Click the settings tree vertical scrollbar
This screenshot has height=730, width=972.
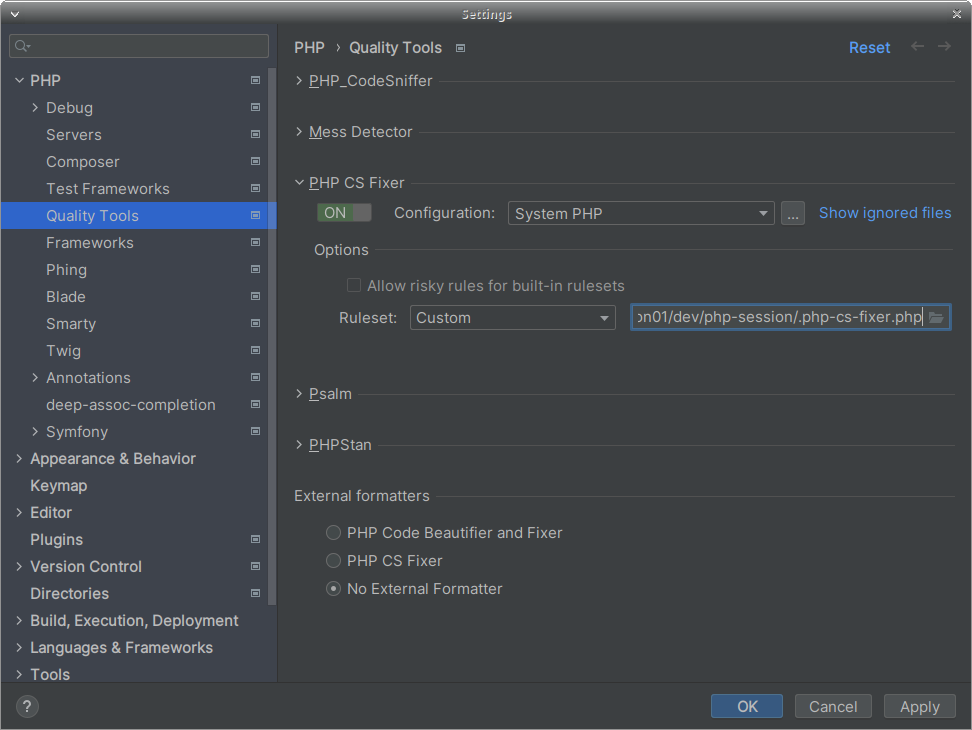[x=272, y=336]
